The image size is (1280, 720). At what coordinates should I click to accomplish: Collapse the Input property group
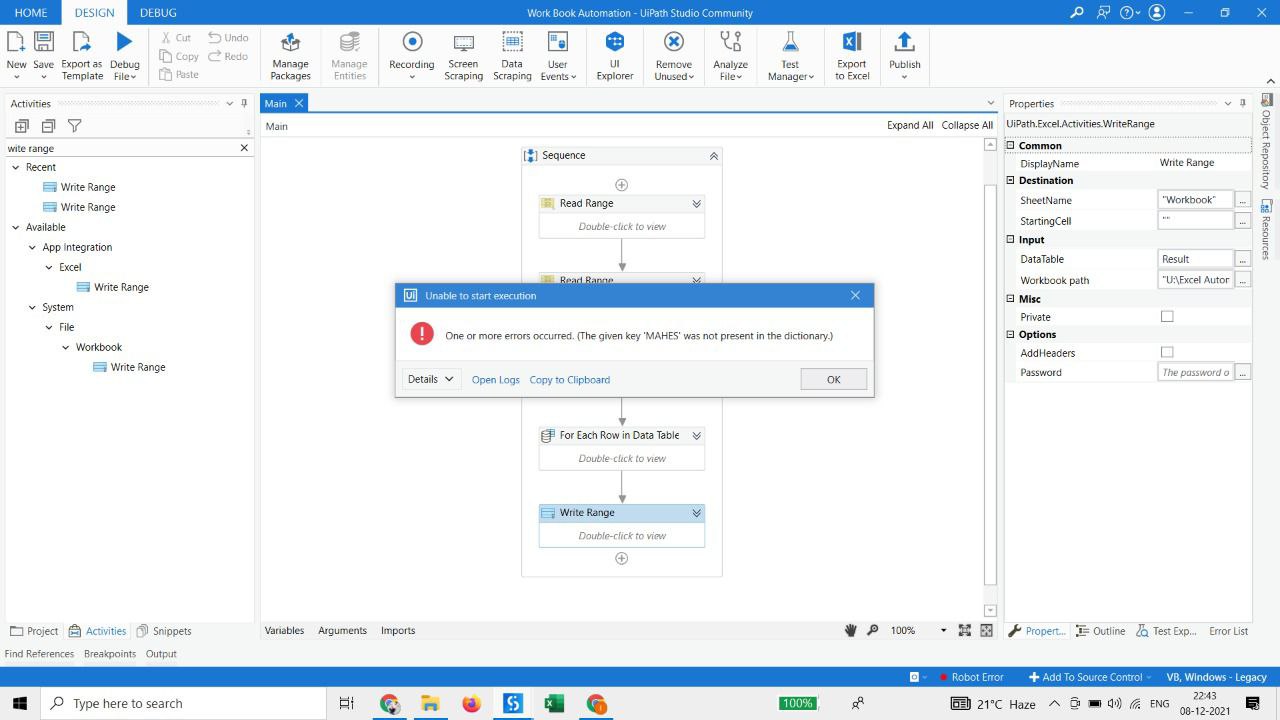1010,239
